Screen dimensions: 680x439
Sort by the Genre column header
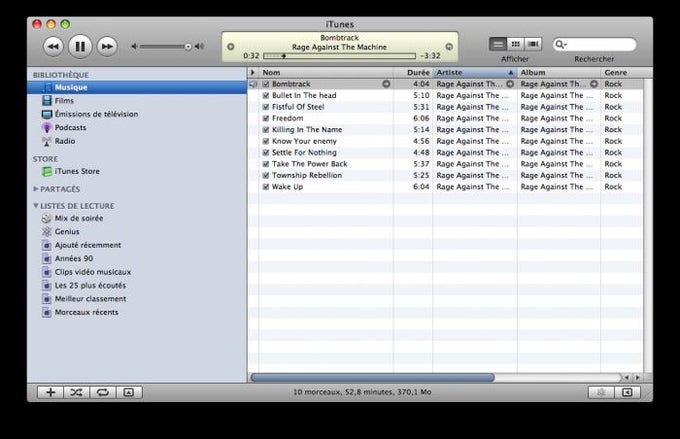click(x=623, y=72)
